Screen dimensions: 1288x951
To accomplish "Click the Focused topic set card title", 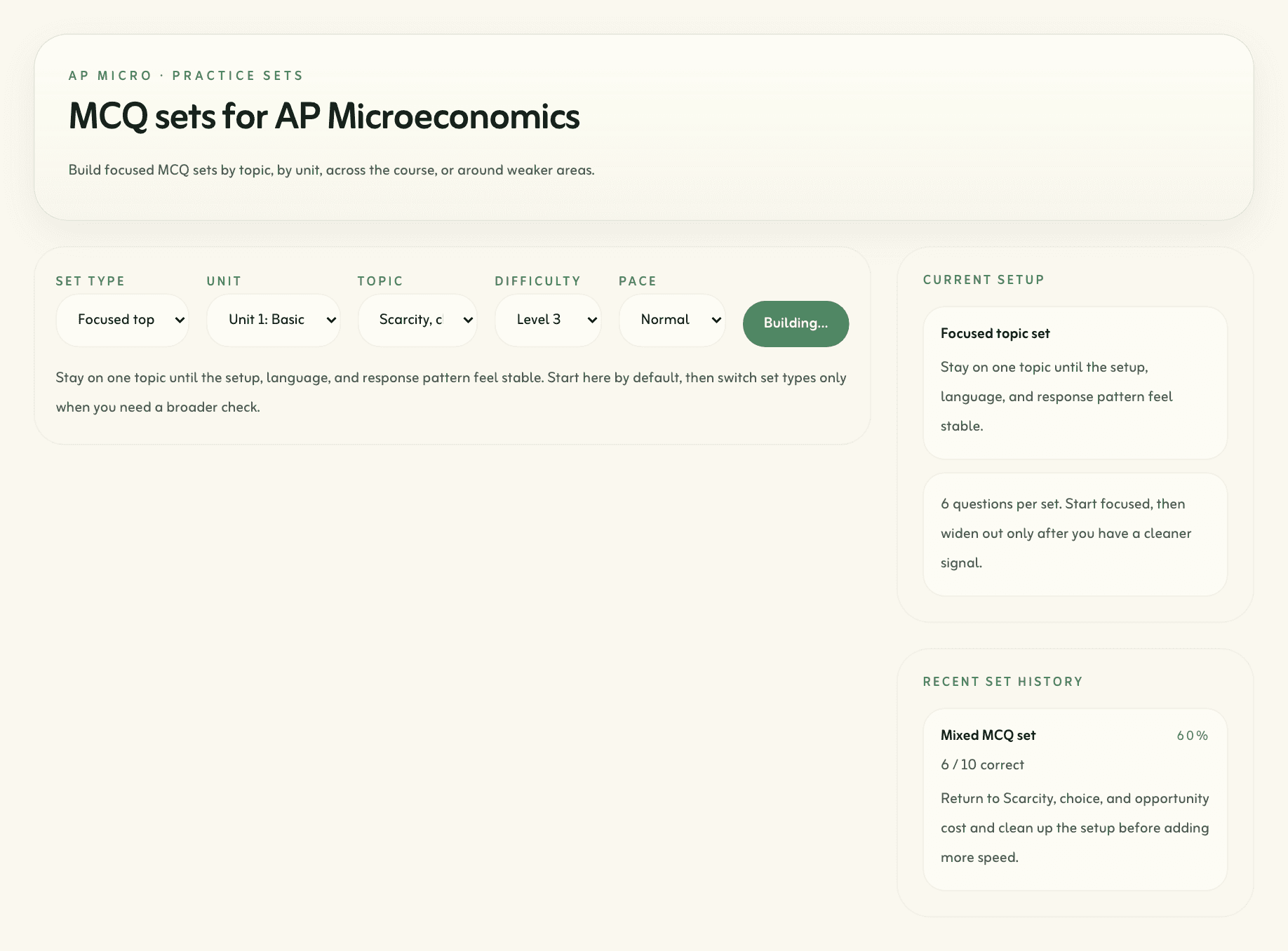I will click(995, 333).
